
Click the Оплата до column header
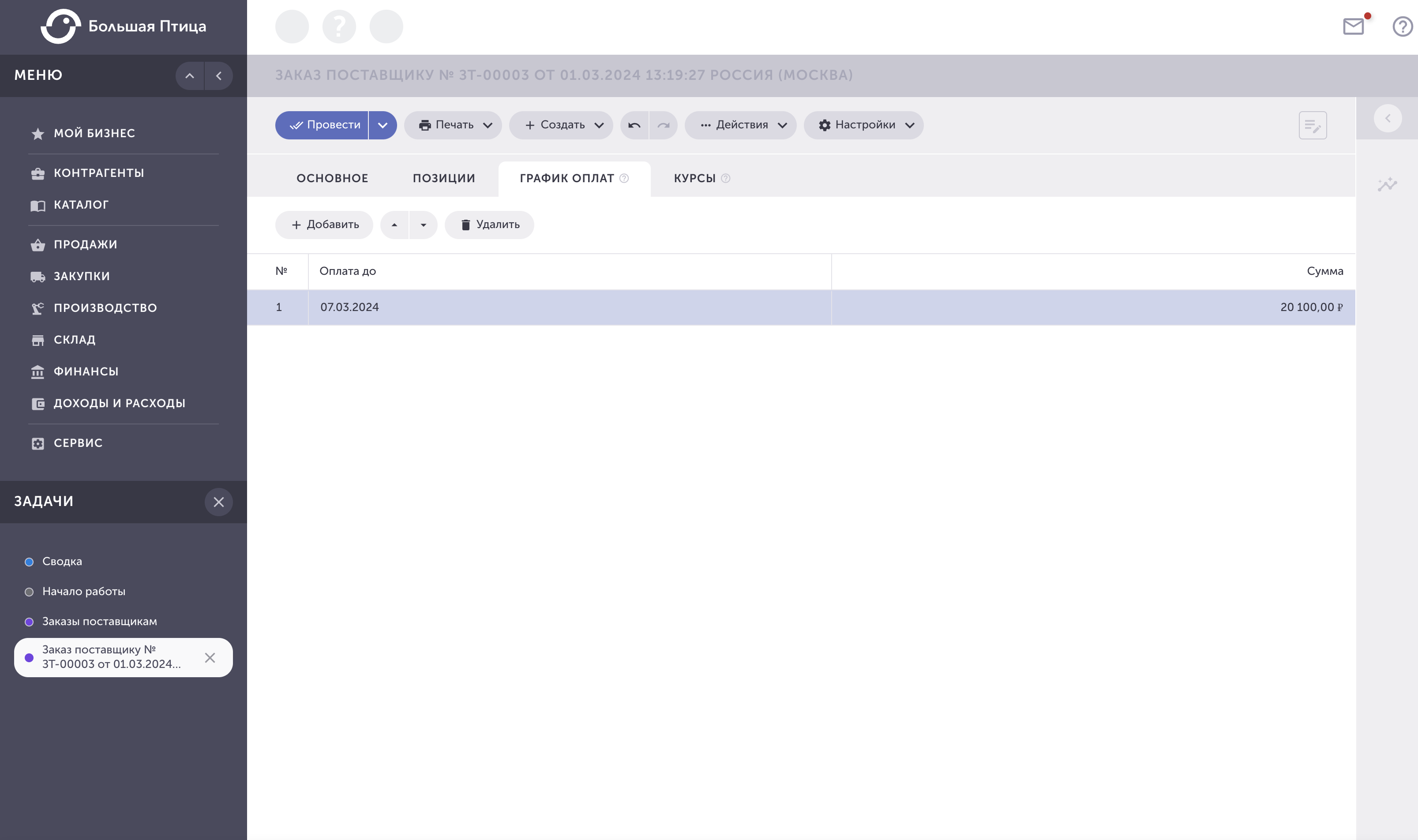click(570, 272)
